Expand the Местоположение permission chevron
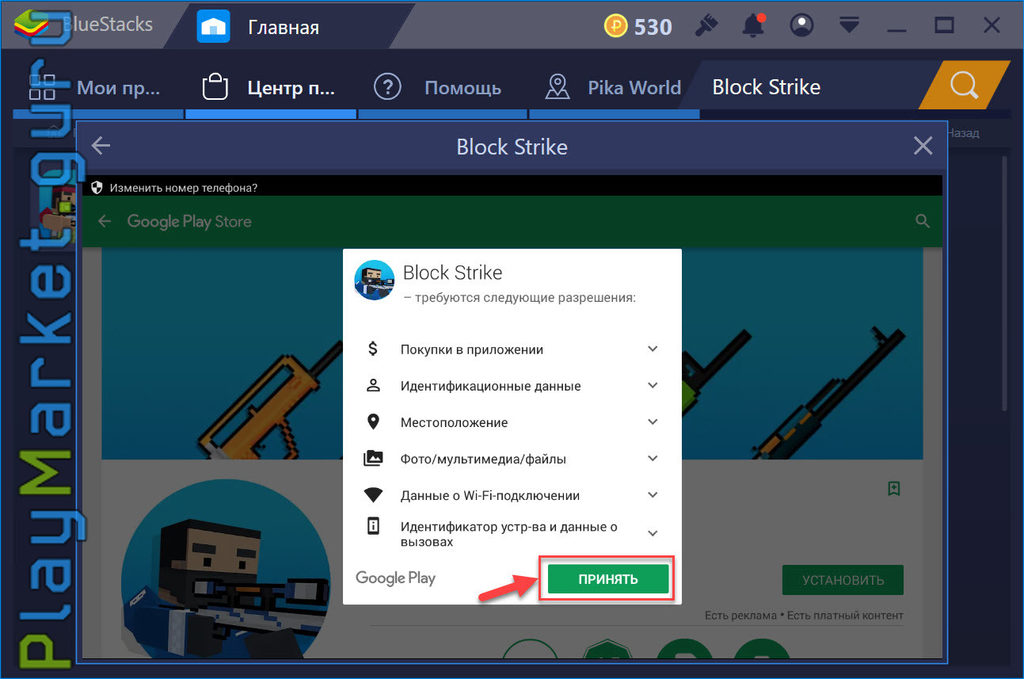The height and width of the screenshot is (679, 1024). (x=652, y=422)
